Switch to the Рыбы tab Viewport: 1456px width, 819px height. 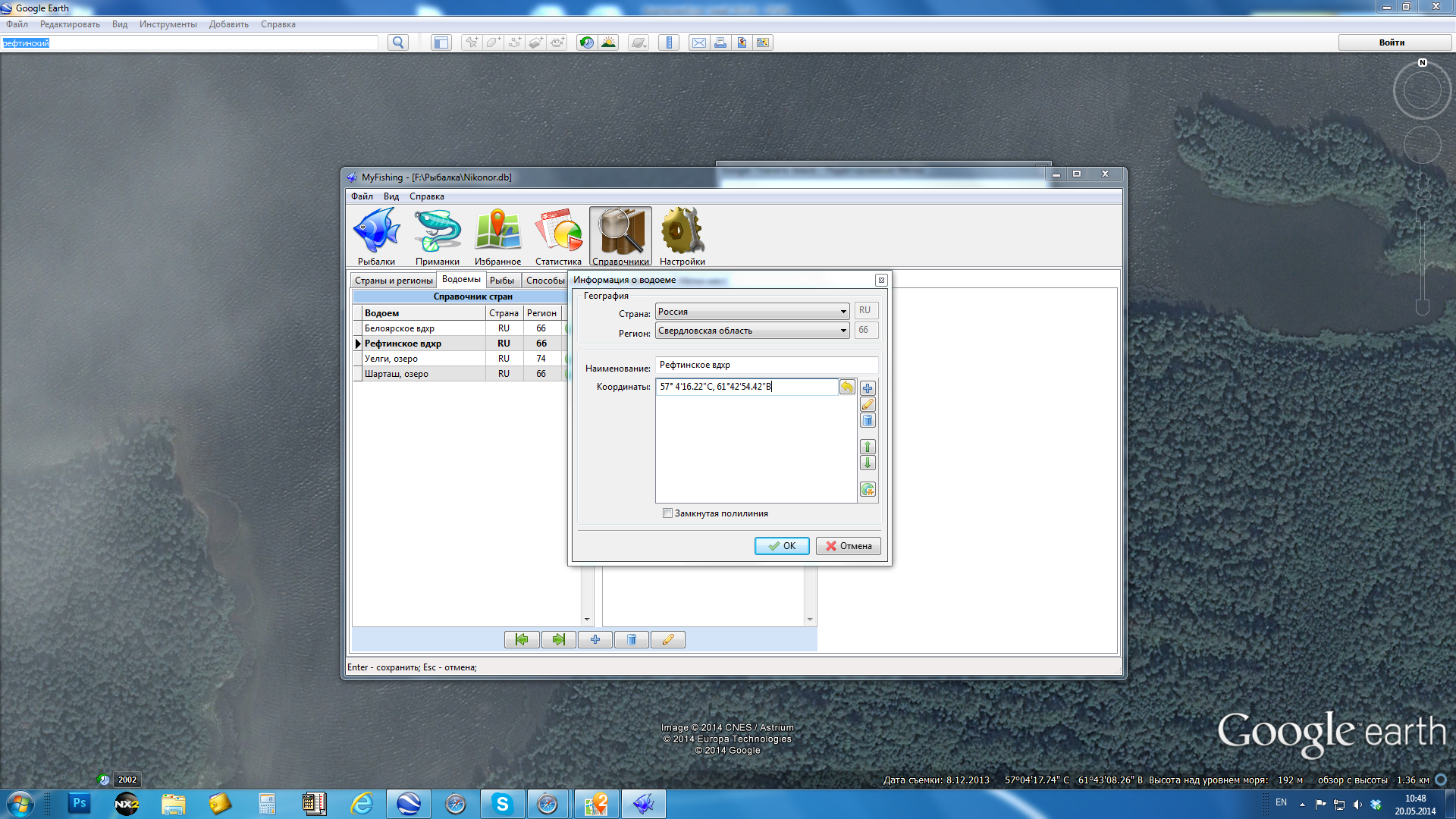click(502, 281)
